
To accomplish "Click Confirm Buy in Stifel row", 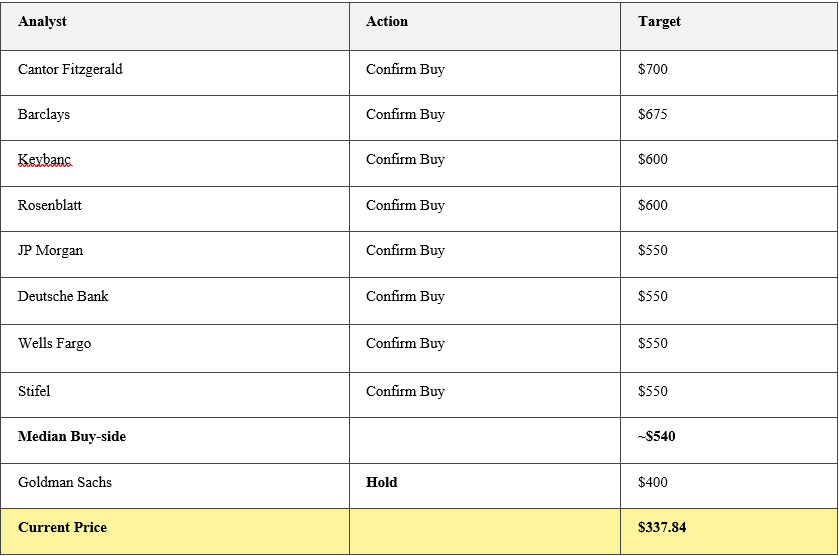I will [x=406, y=392].
